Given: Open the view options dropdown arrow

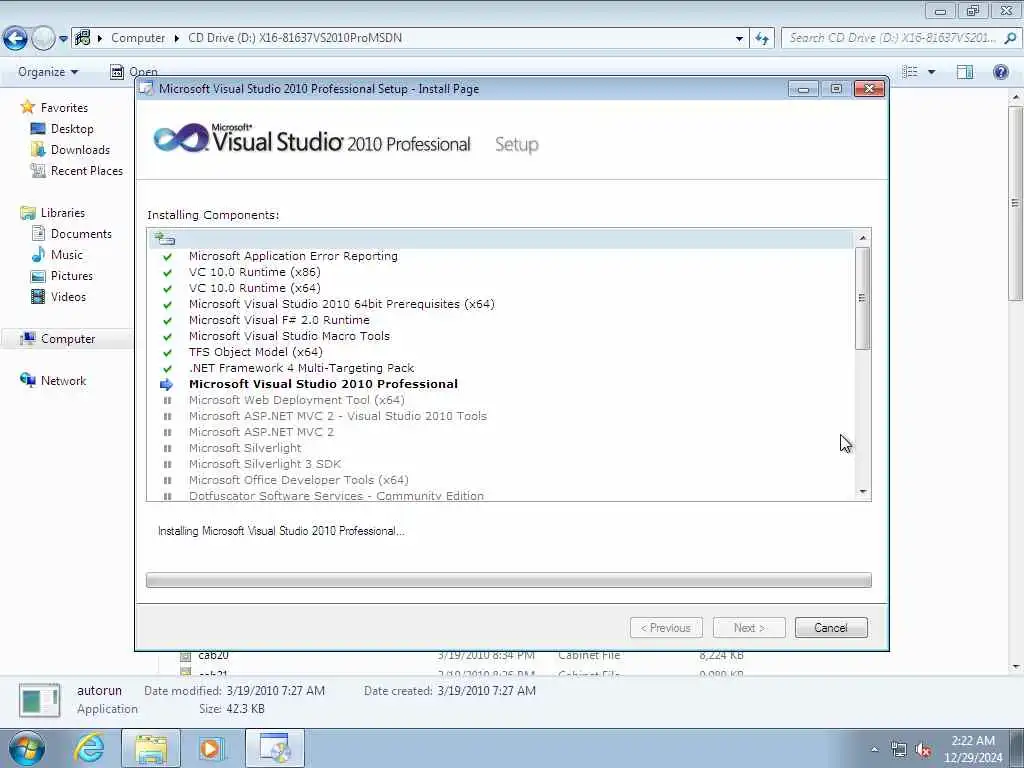Looking at the screenshot, I should [x=931, y=72].
